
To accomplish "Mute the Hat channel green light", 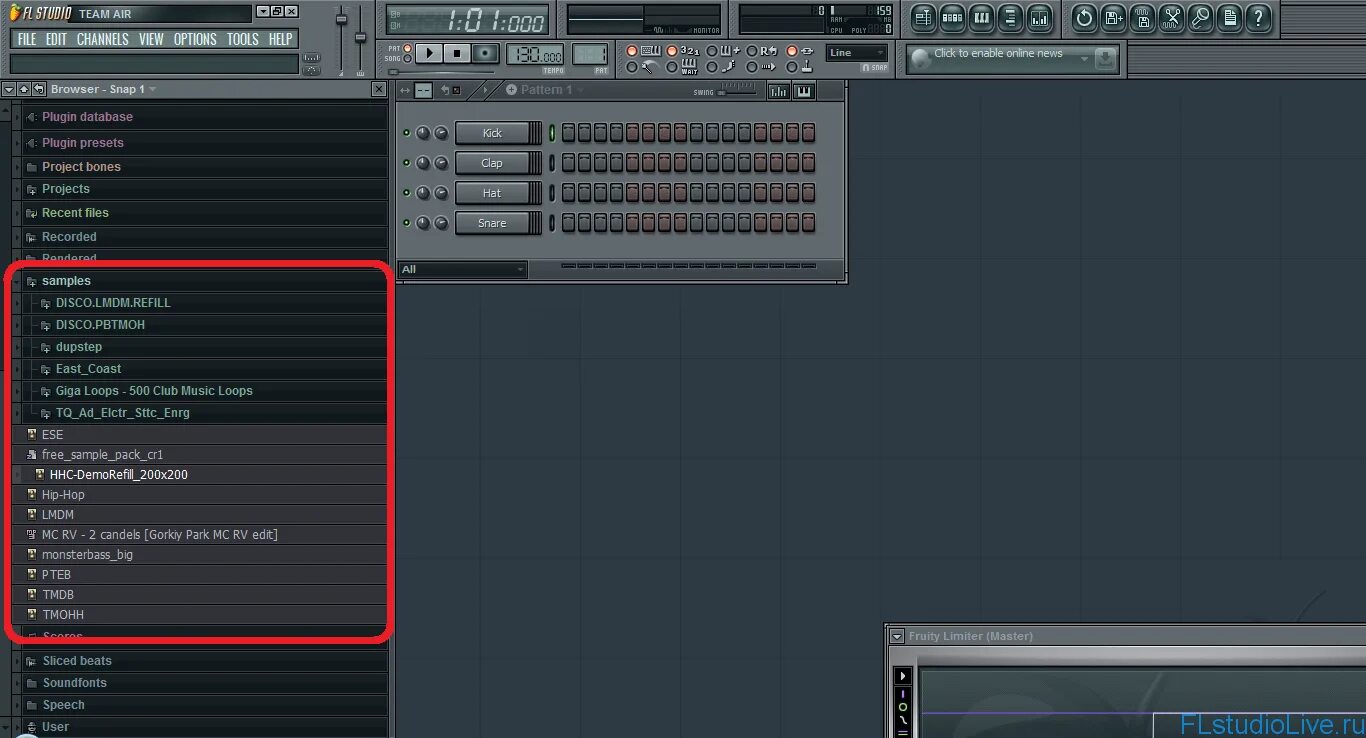I will click(x=407, y=193).
